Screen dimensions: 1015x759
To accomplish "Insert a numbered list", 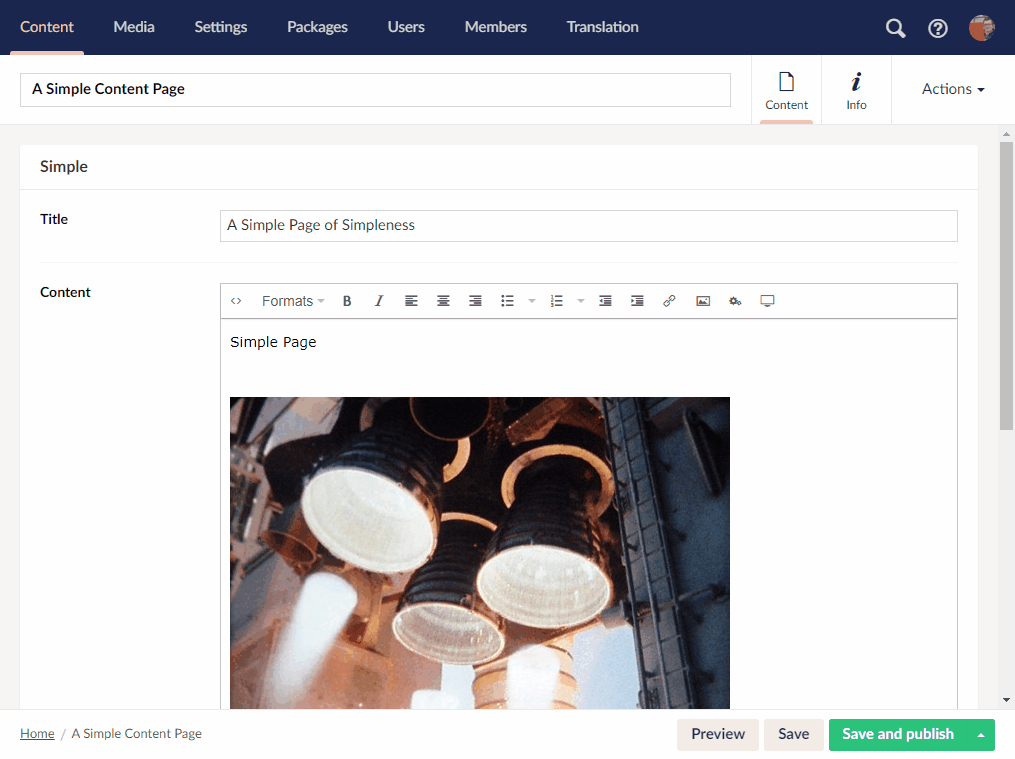I will (x=557, y=301).
